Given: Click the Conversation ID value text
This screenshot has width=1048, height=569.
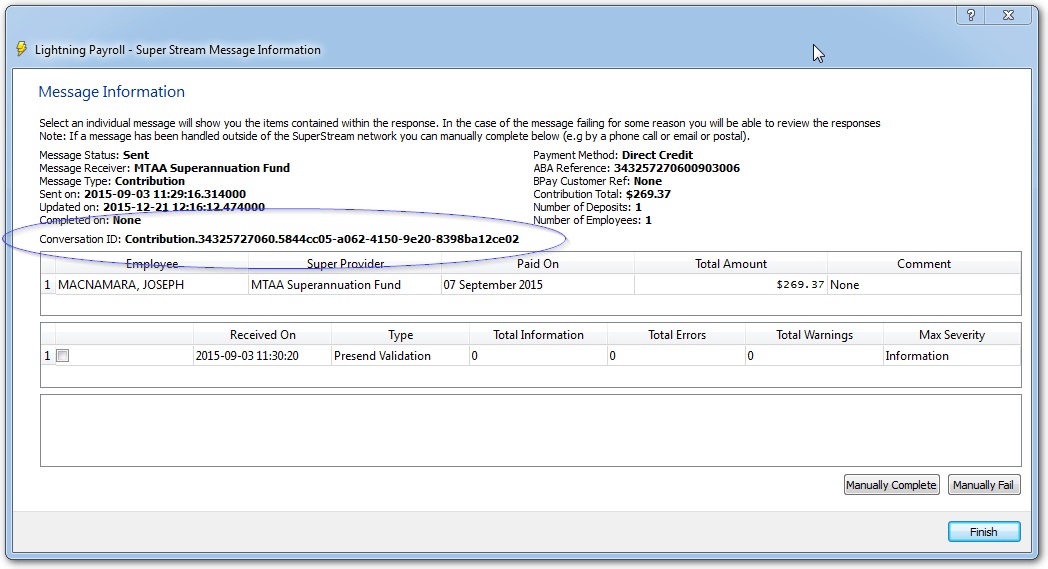Looking at the screenshot, I should 321,239.
